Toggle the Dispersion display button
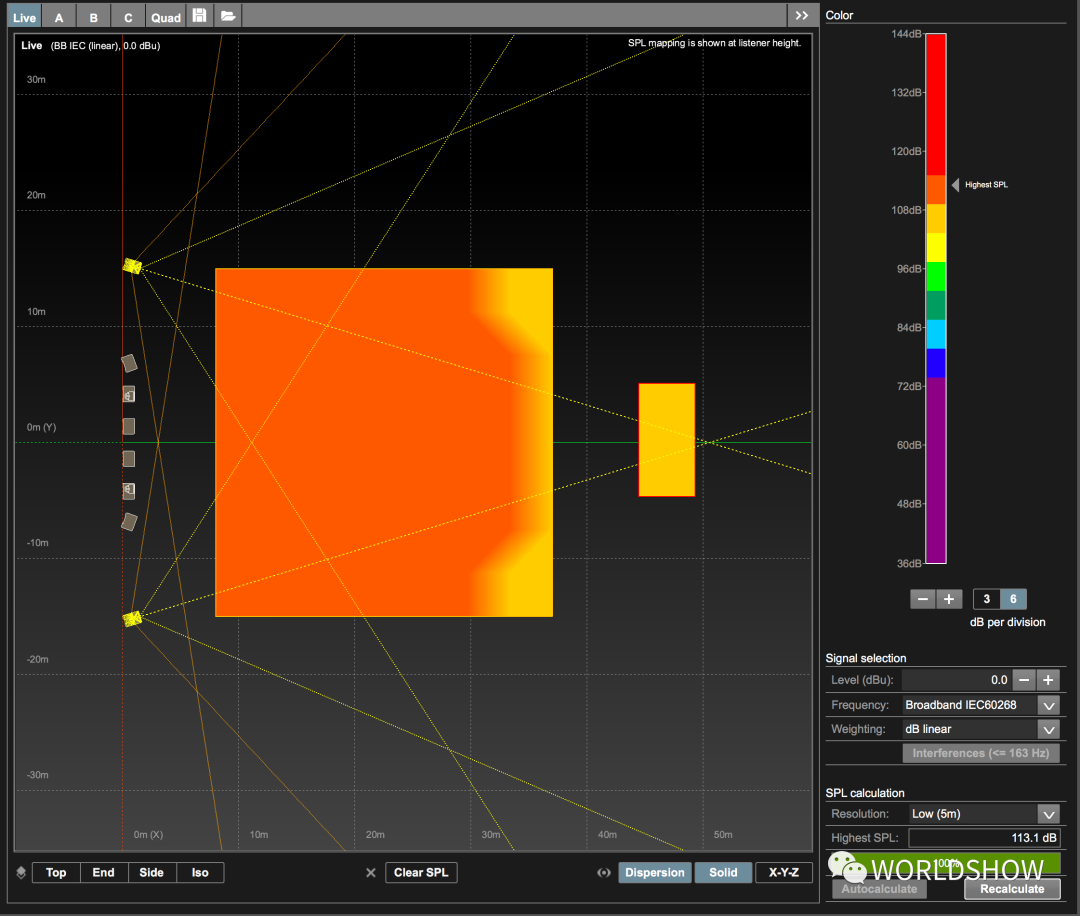Viewport: 1080px width, 916px height. pos(654,873)
